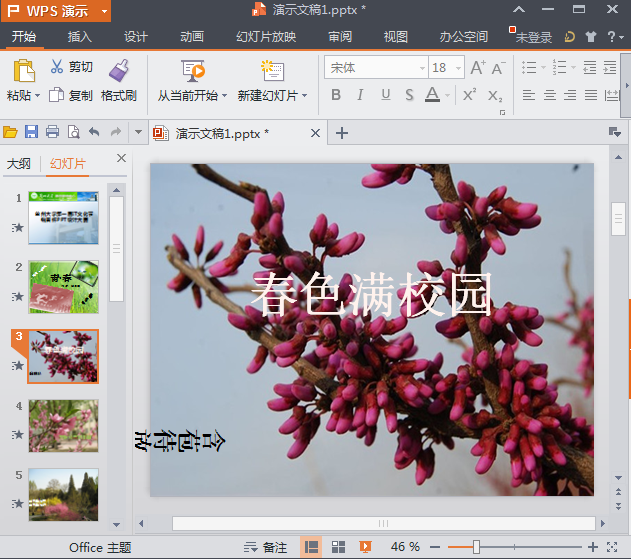Click the 备注 (Notes) button in status bar
The height and width of the screenshot is (559, 631).
[x=266, y=547]
